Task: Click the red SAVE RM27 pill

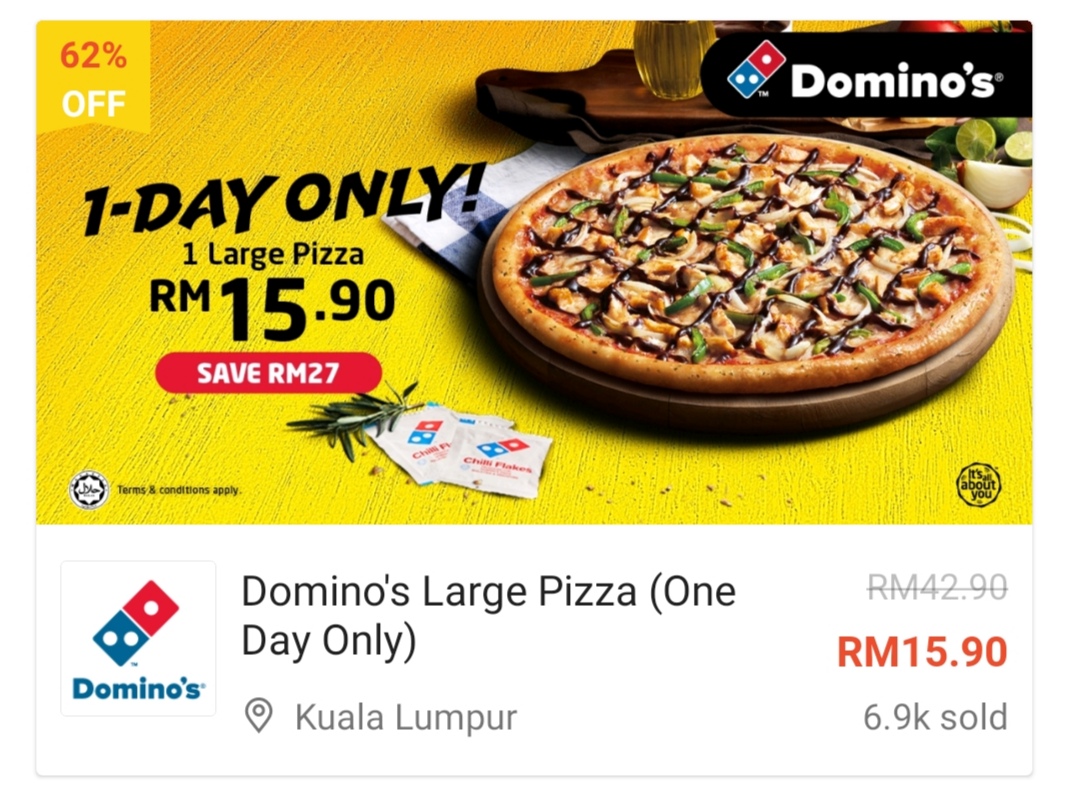Action: (x=268, y=373)
